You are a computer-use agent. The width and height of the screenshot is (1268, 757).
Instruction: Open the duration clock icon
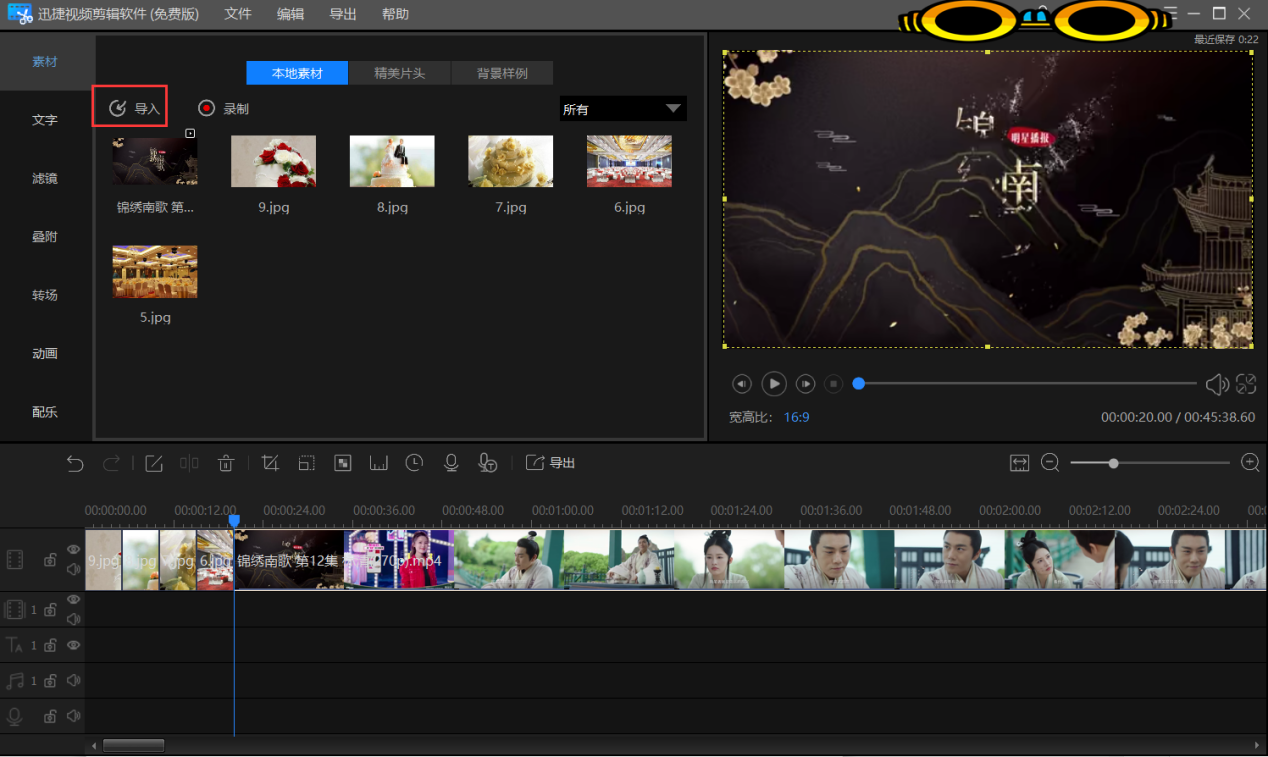coord(414,463)
